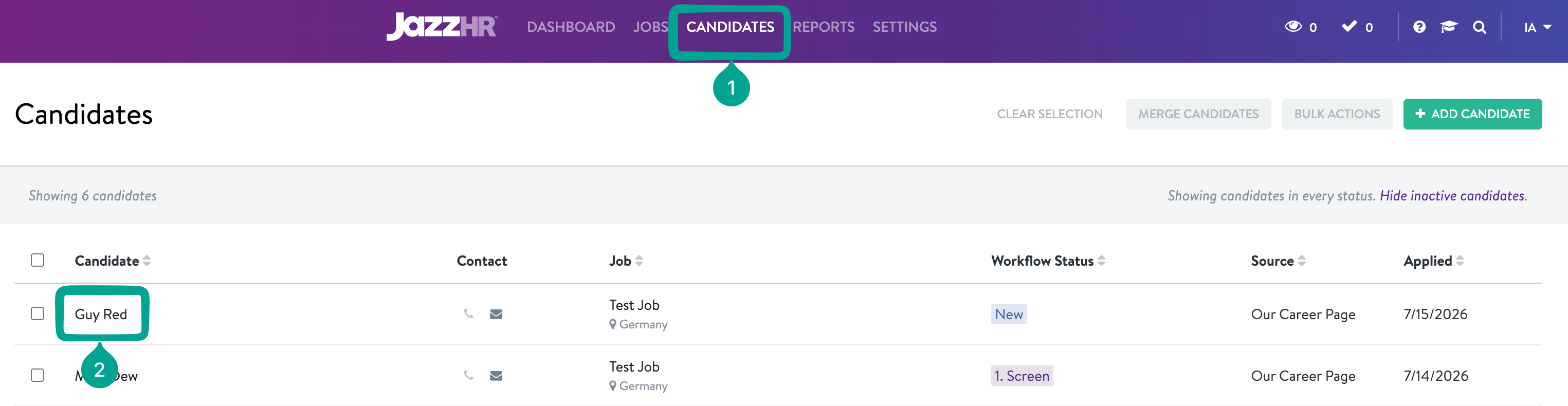The width and height of the screenshot is (1568, 406).
Task: Click the envelope icon in the second row
Action: pos(496,376)
